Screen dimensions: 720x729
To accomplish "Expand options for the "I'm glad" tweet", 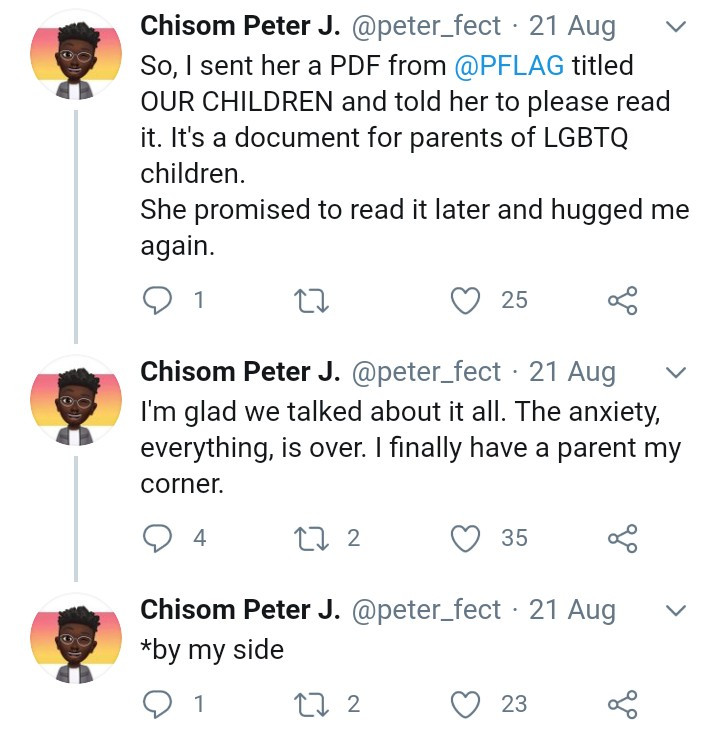I will (x=675, y=373).
